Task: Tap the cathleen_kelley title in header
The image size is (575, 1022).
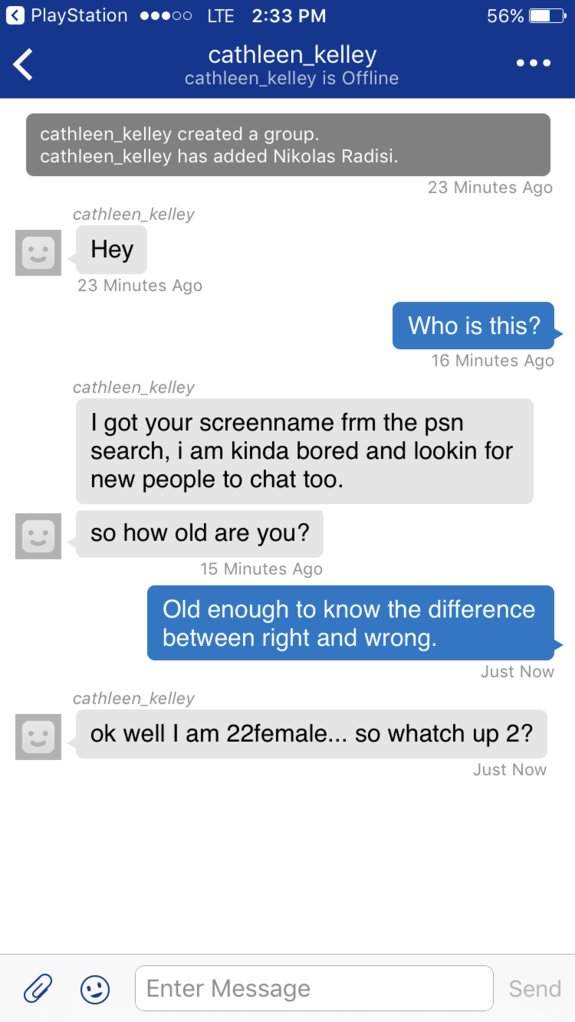Action: (292, 54)
